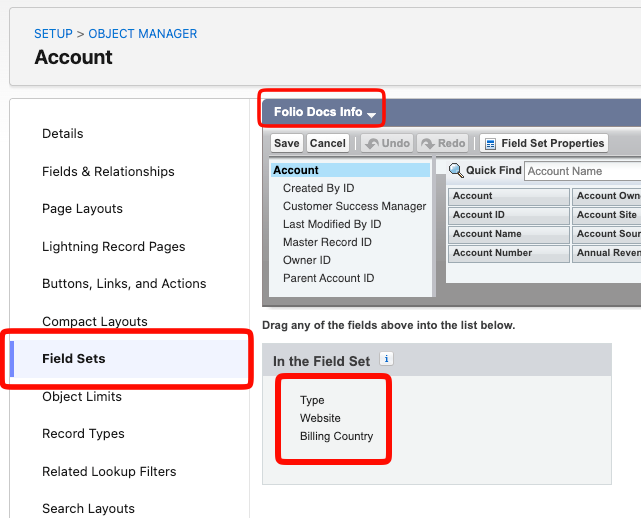The height and width of the screenshot is (518, 641).
Task: Open Field Set Properties
Action: pos(544,144)
